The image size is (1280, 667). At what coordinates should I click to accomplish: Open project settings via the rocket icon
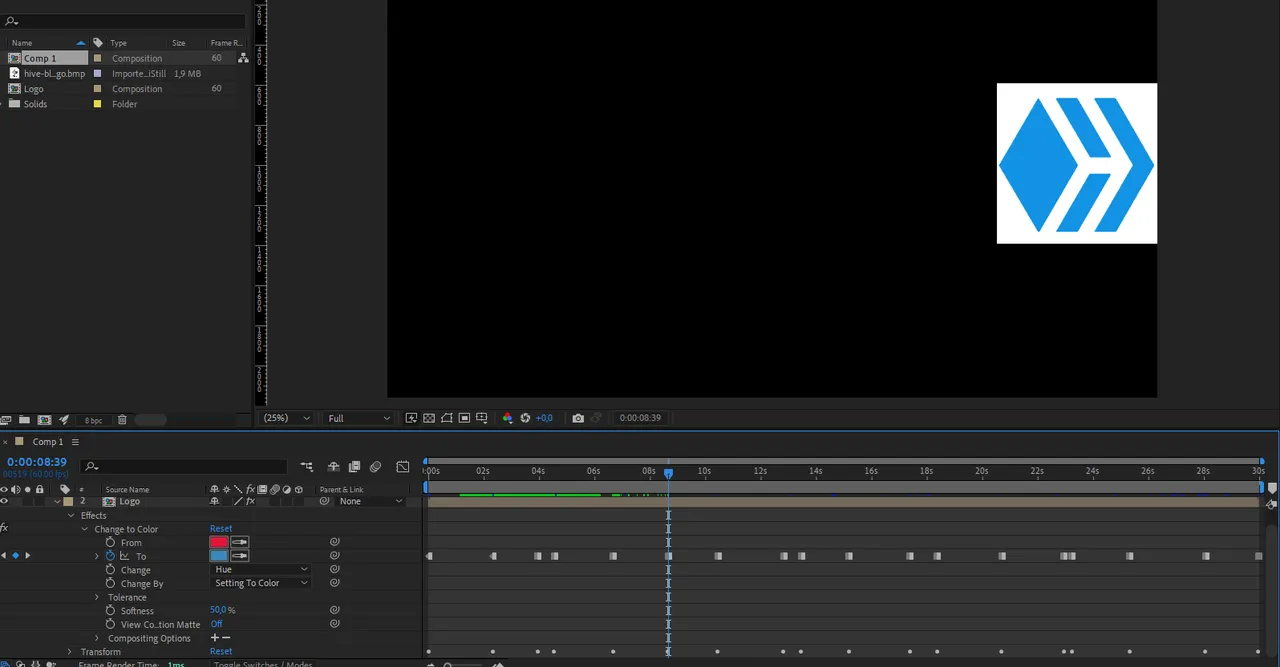(64, 420)
